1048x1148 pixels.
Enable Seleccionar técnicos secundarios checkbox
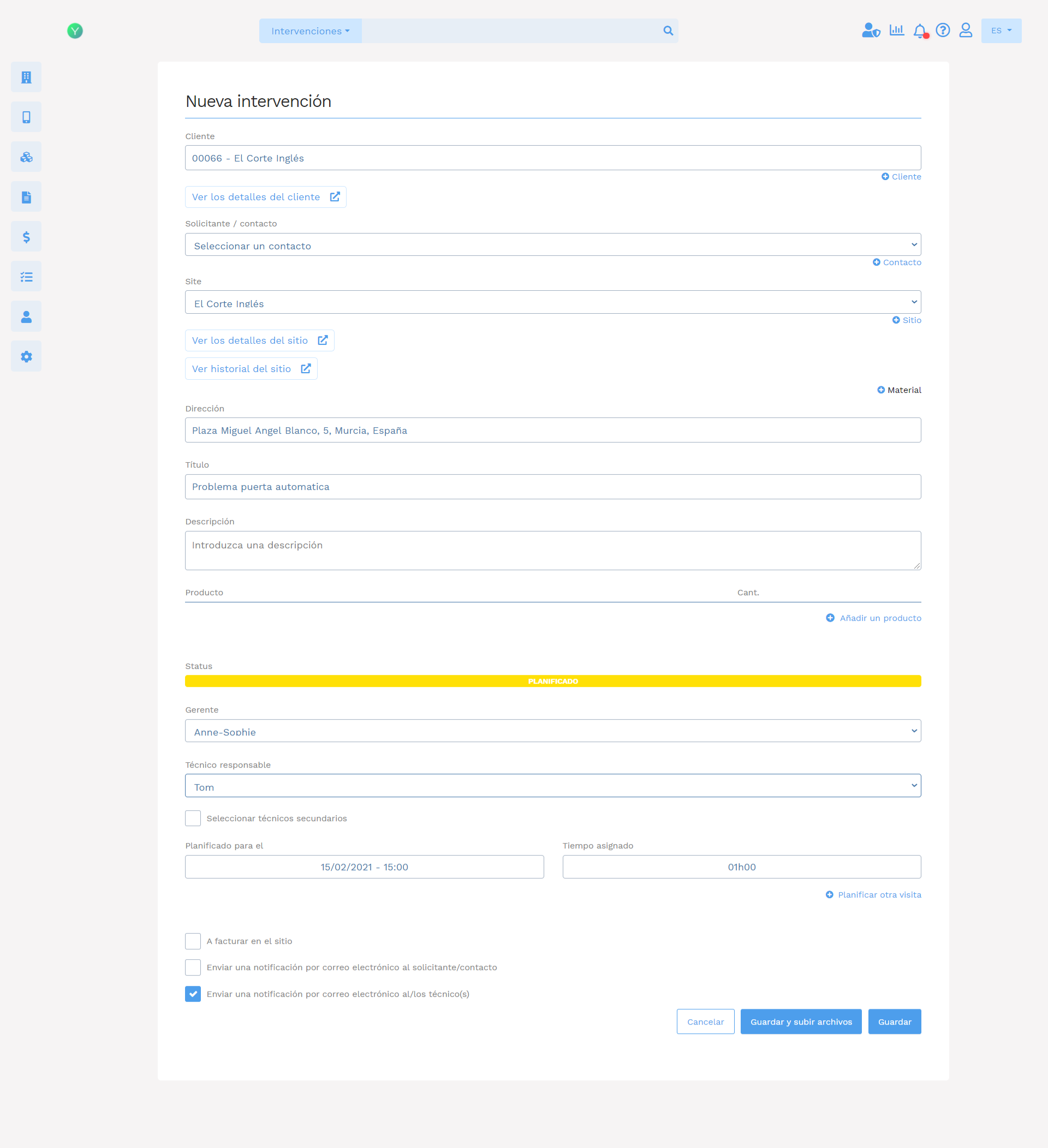pos(193,818)
